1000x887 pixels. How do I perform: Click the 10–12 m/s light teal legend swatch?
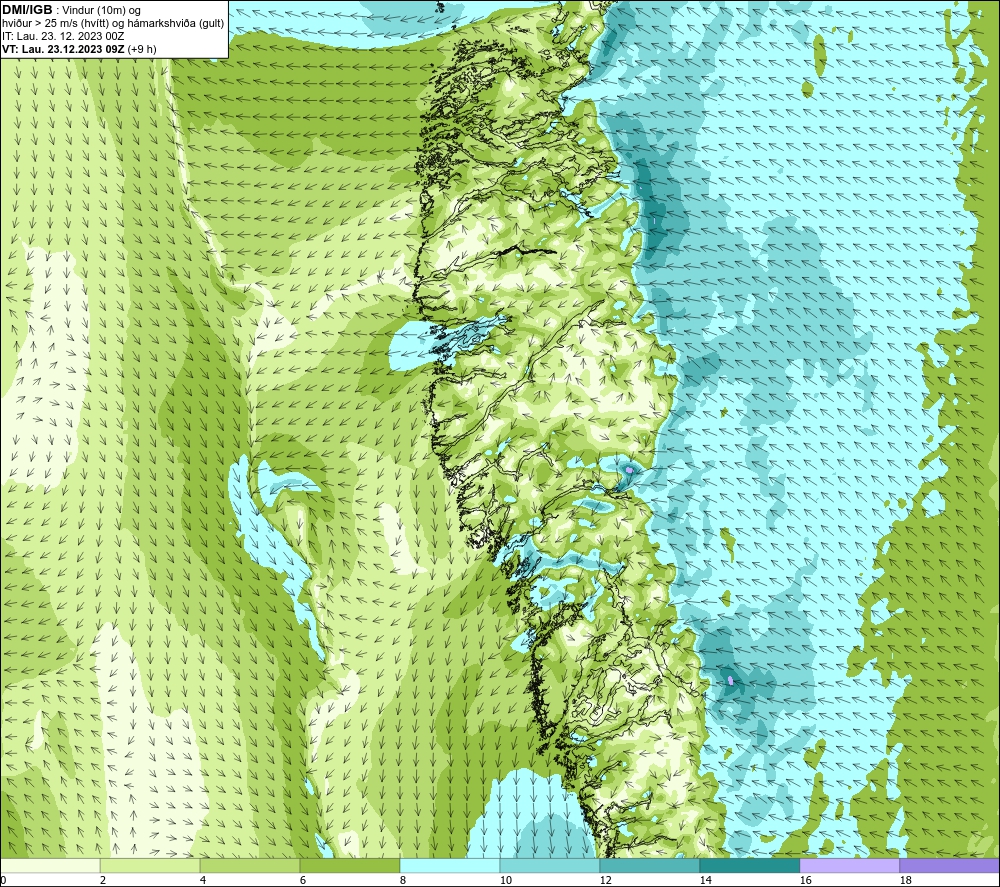point(550,865)
